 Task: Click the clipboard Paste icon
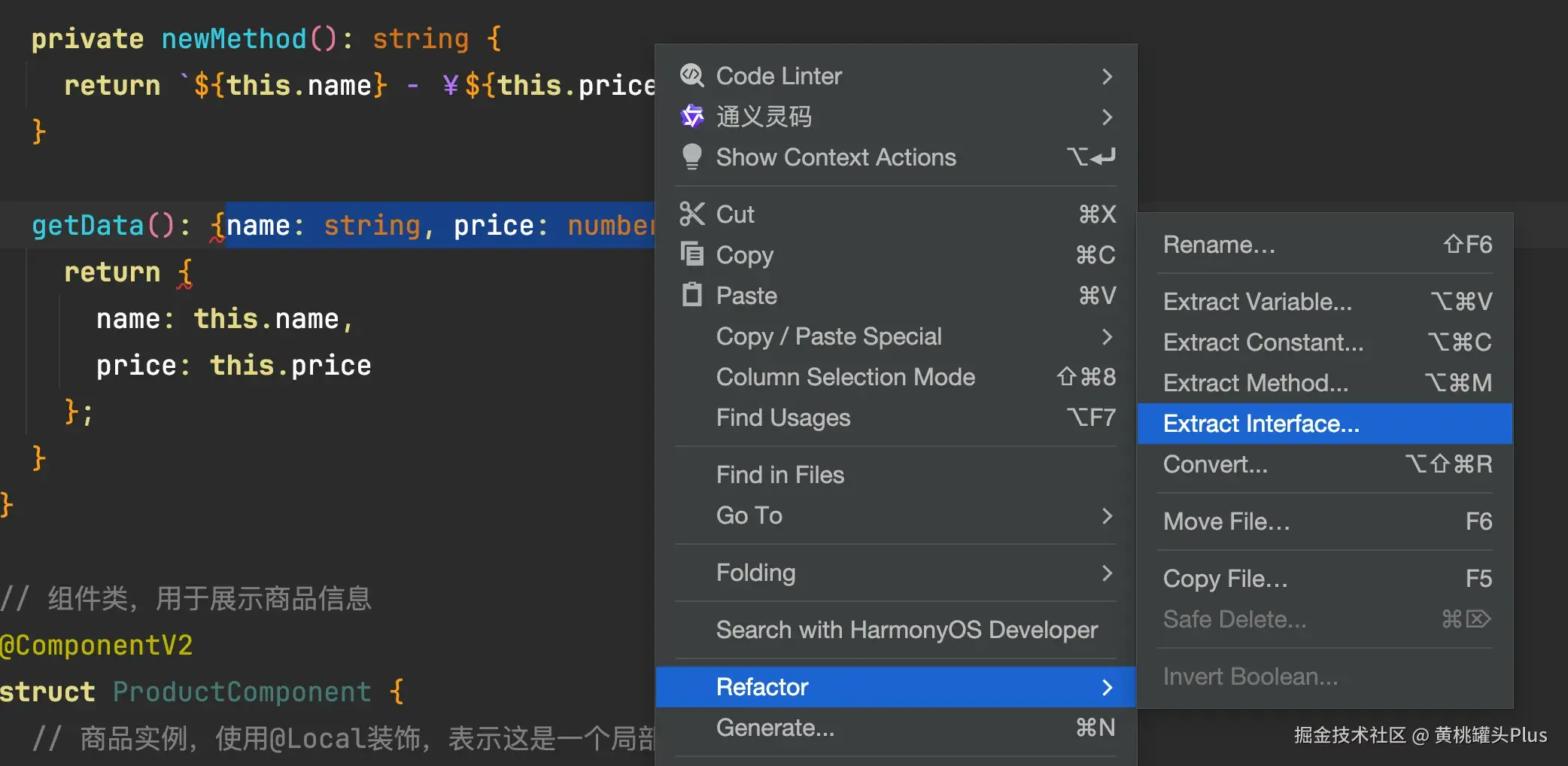(691, 295)
